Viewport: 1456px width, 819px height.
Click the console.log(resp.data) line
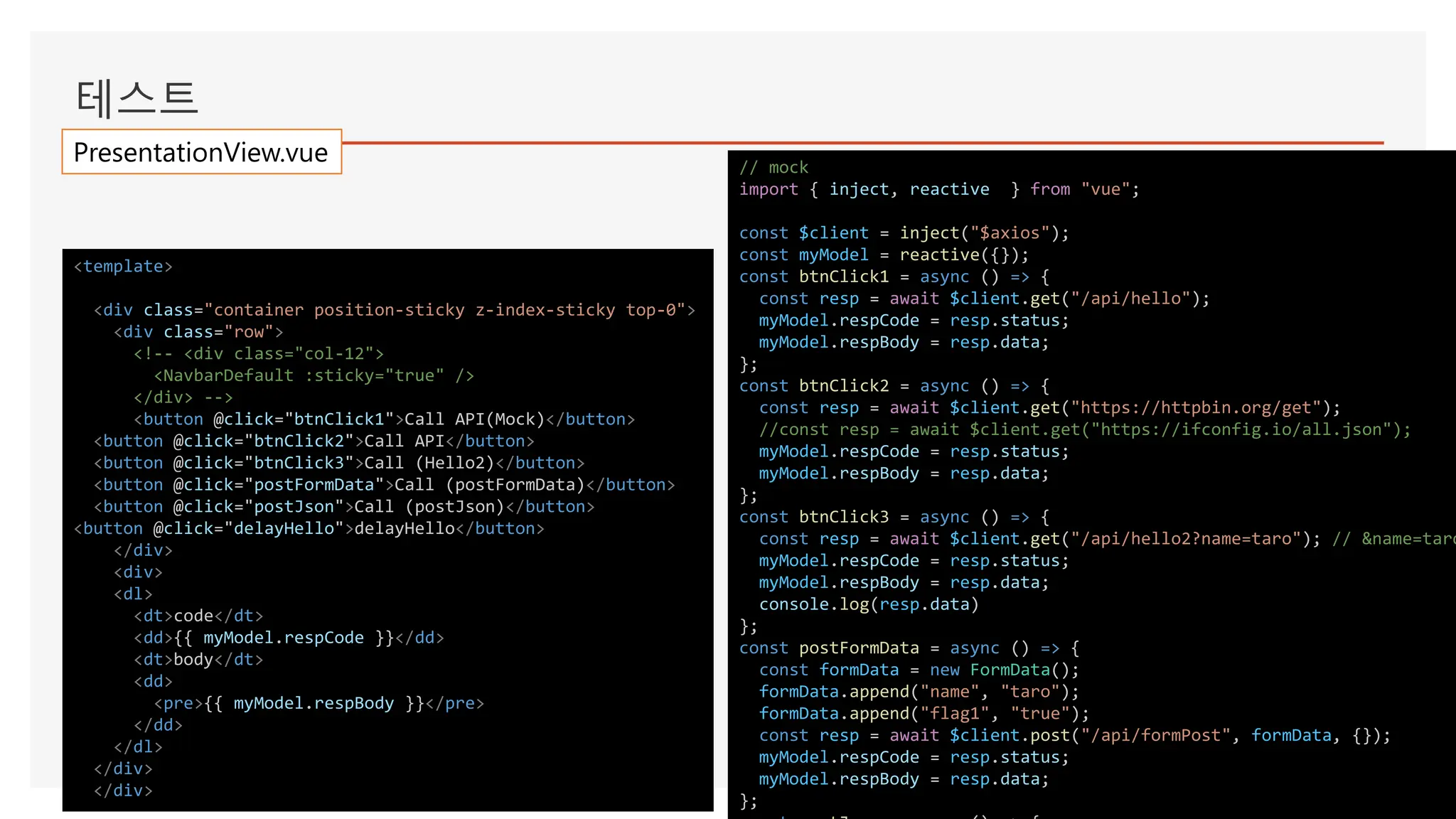(869, 605)
